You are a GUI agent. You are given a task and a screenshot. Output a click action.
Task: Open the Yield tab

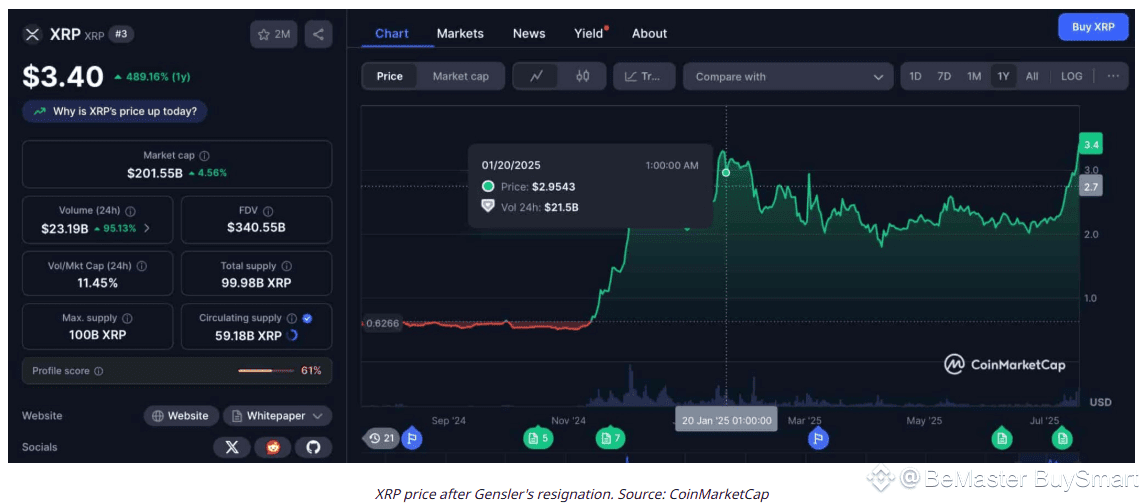(x=589, y=34)
